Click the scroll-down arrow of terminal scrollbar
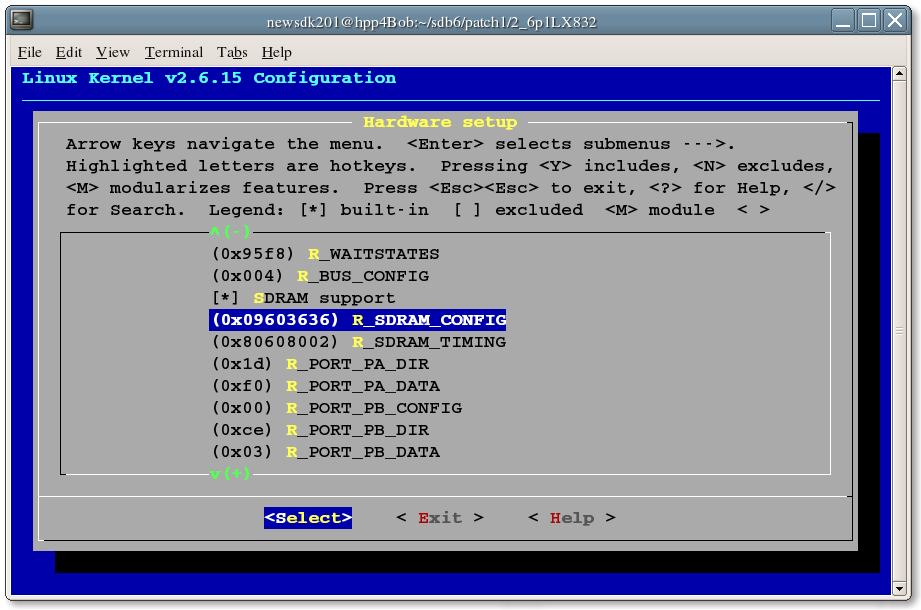Image resolution: width=921 pixels, height=610 pixels. coord(899,588)
